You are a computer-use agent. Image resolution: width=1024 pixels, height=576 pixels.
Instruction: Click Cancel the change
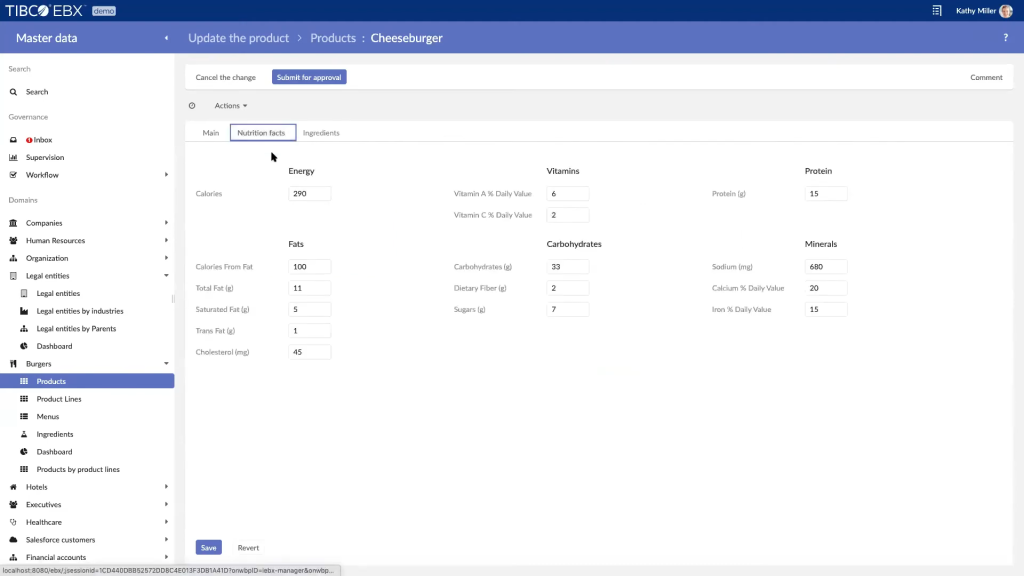click(225, 77)
